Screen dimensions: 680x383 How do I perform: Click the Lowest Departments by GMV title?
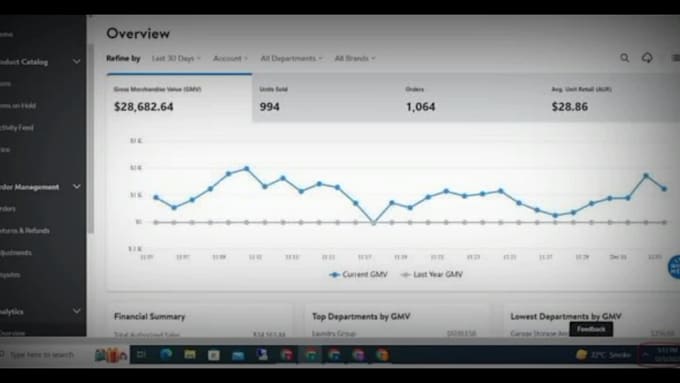566,317
